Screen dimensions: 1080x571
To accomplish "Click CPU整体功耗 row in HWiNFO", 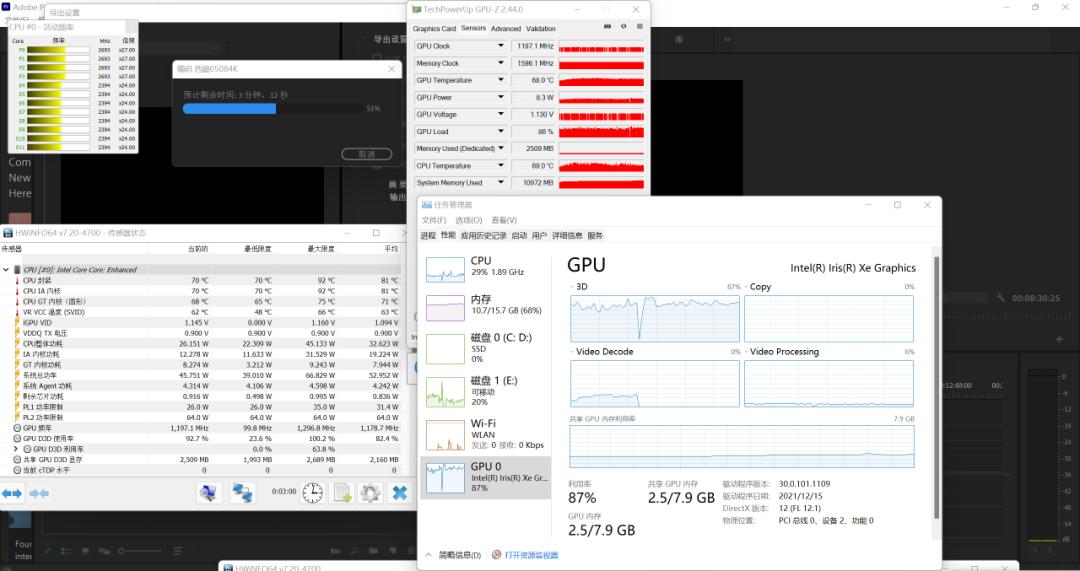I will (x=201, y=344).
